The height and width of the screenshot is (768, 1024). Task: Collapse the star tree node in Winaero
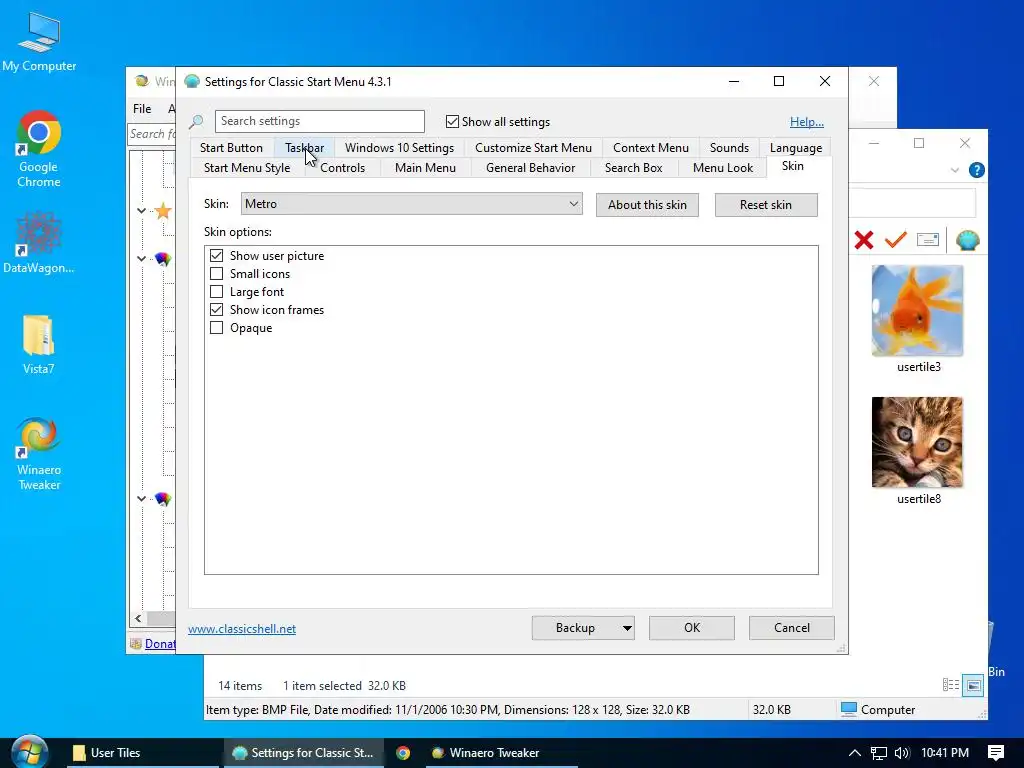pos(141,210)
